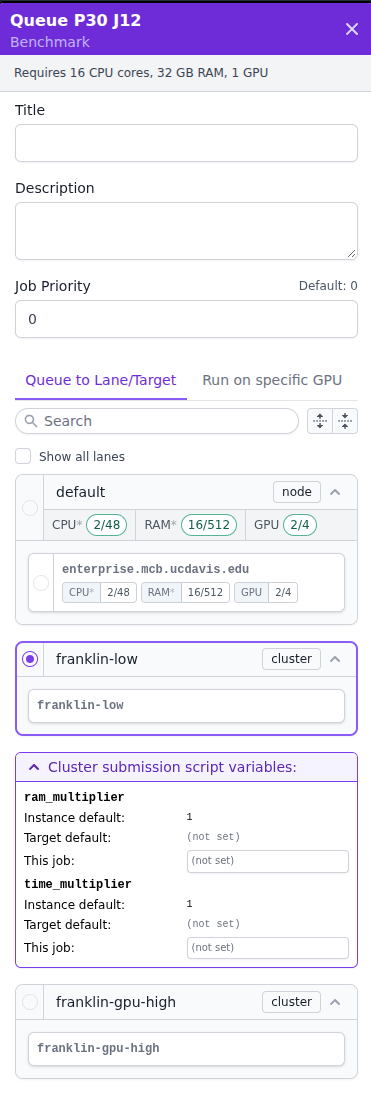Collapse the franklin-gpu-high lane chevron
371x1098 pixels.
point(335,1003)
